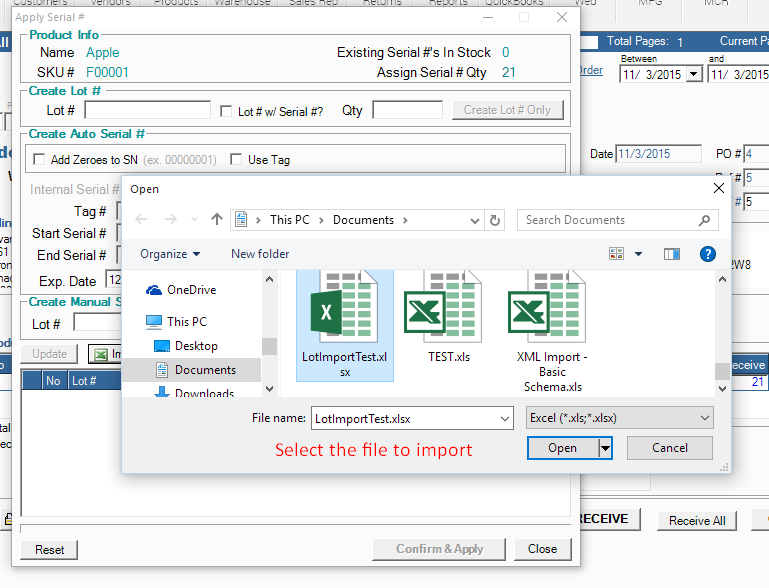Click the Refresh icon in address bar
This screenshot has width=769, height=588.
pos(496,220)
